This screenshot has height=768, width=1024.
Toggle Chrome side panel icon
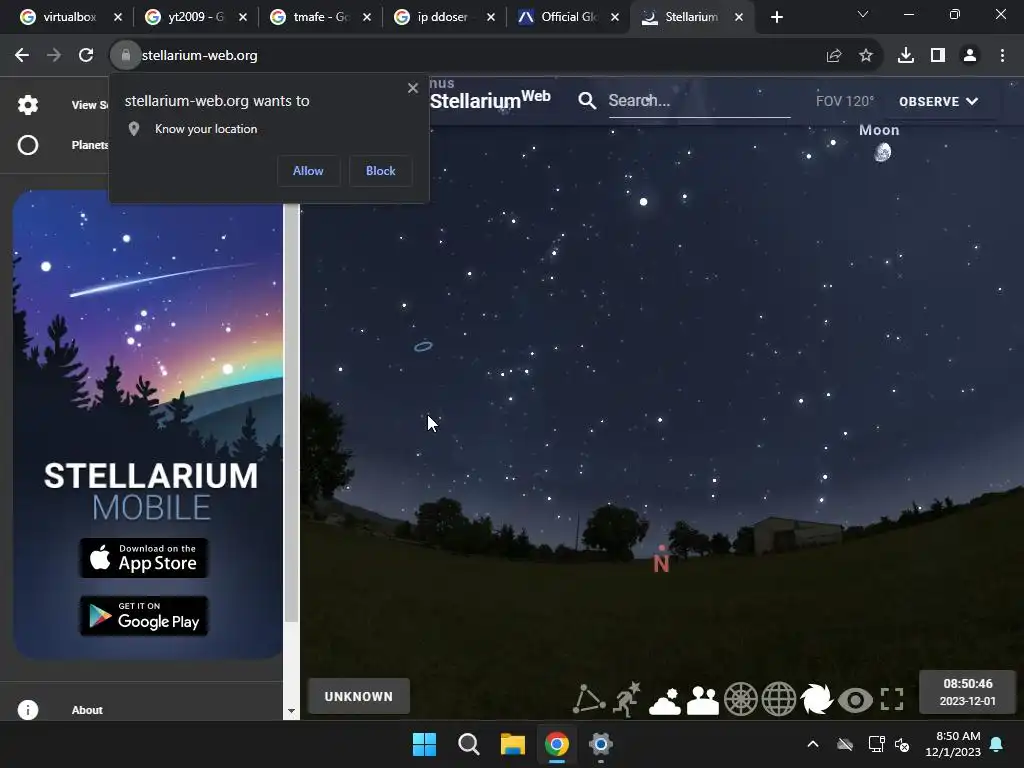coord(938,56)
